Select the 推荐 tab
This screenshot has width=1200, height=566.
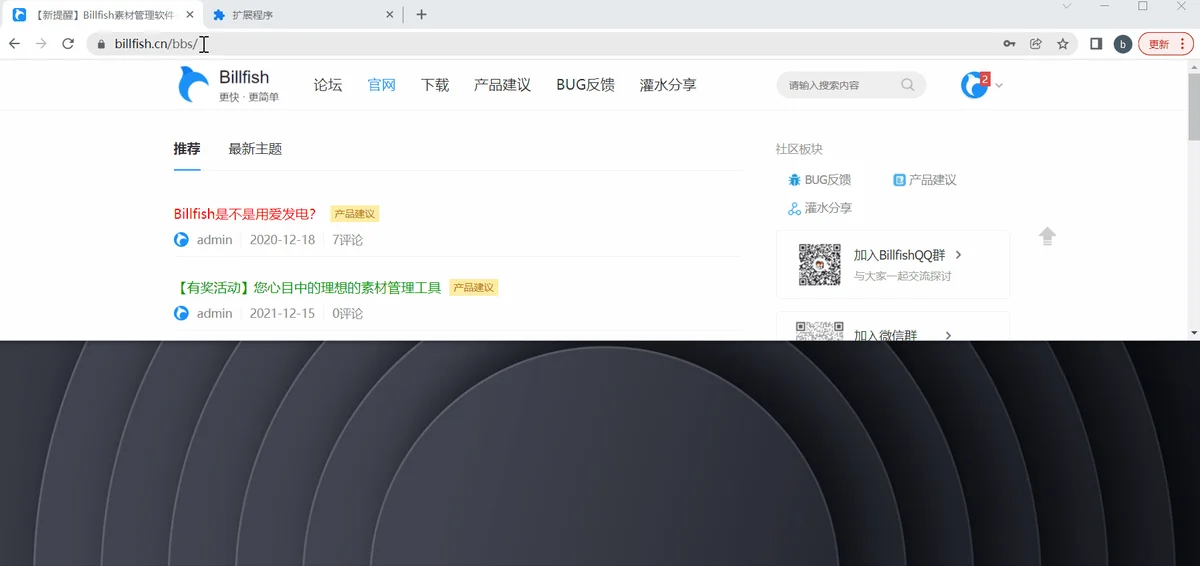[x=187, y=149]
